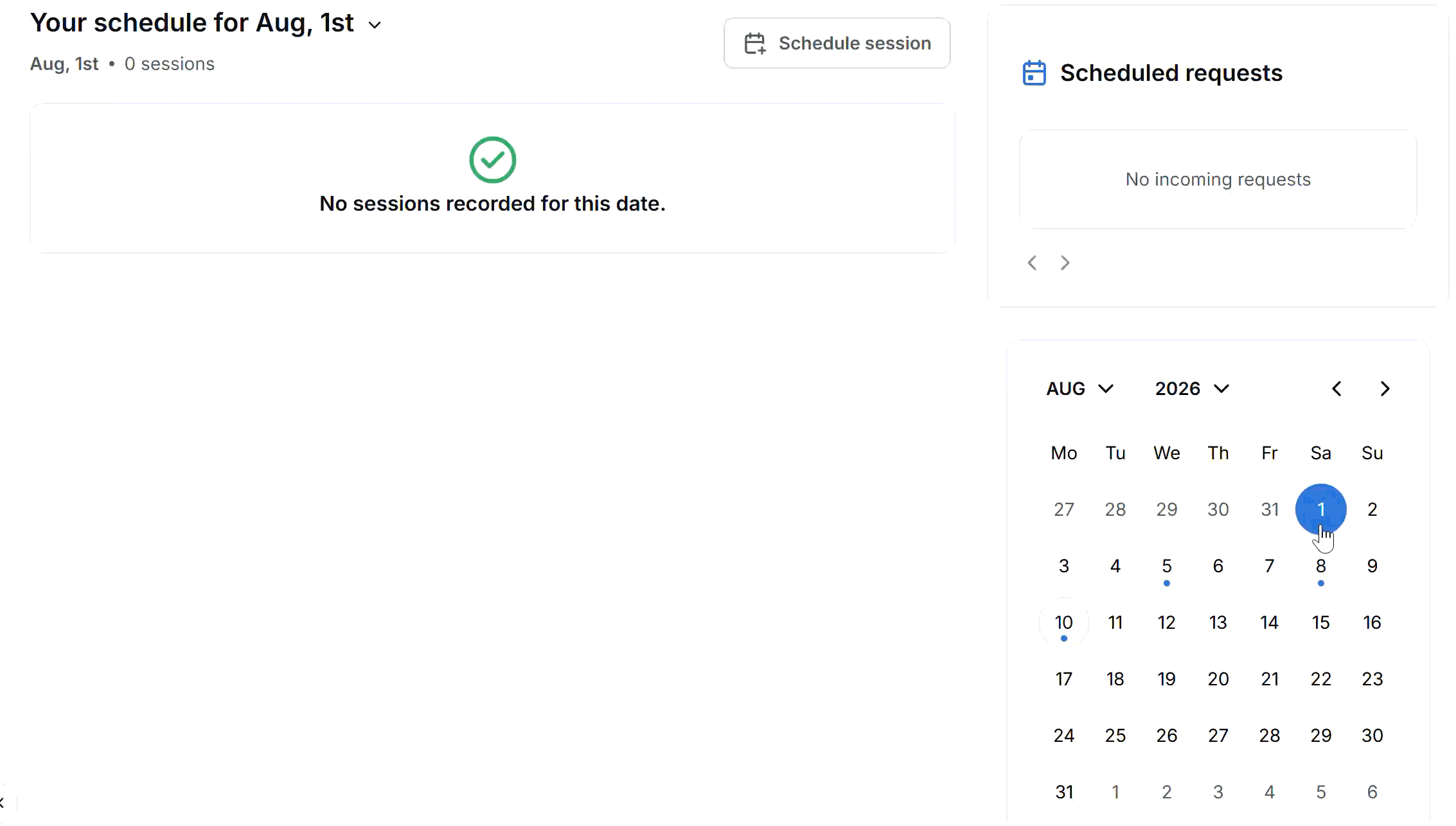Click July 31 in the calendar grid
The height and width of the screenshot is (826, 1456).
click(x=1270, y=509)
